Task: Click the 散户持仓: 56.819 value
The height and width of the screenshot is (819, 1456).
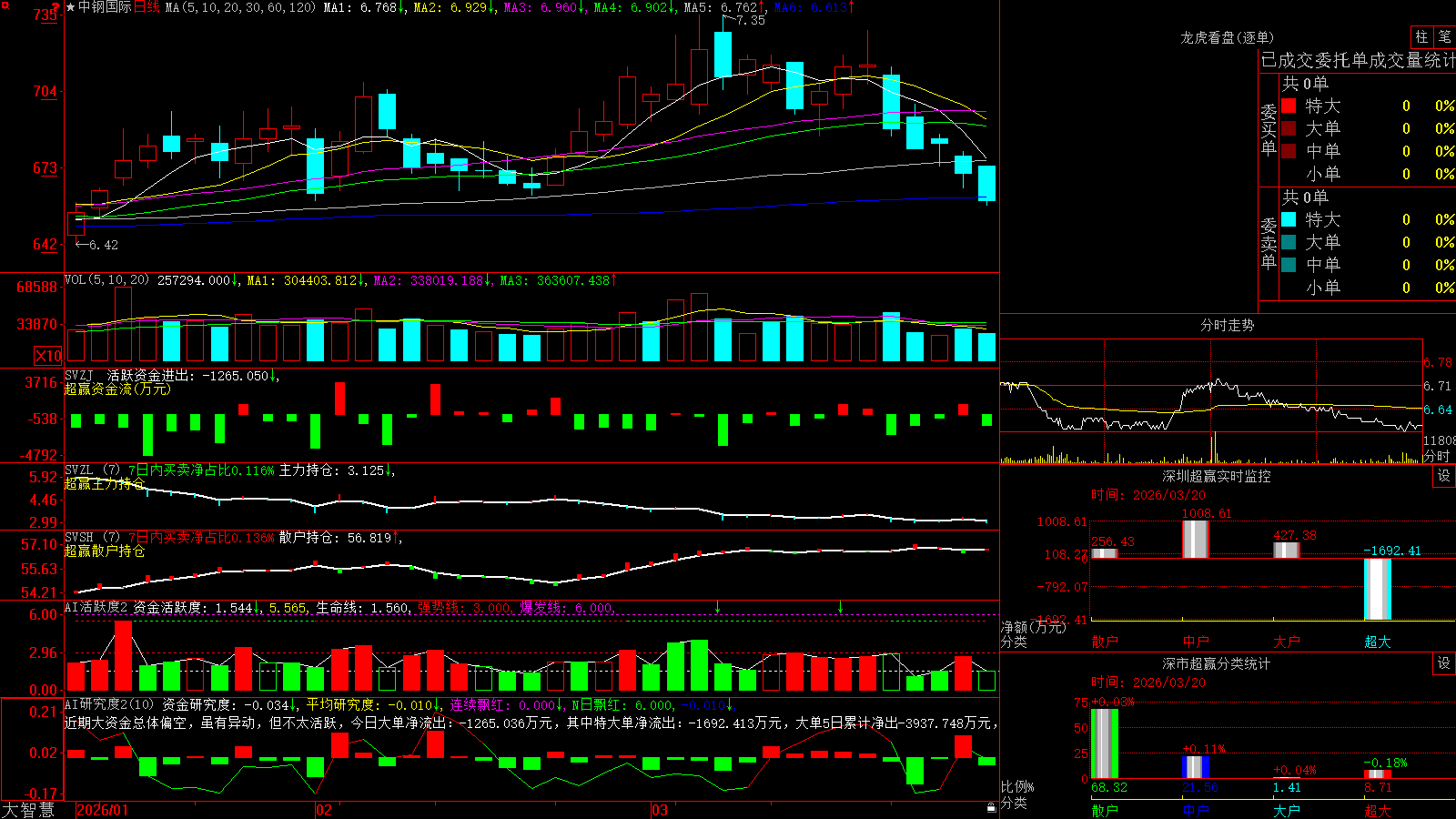Action: [336, 538]
